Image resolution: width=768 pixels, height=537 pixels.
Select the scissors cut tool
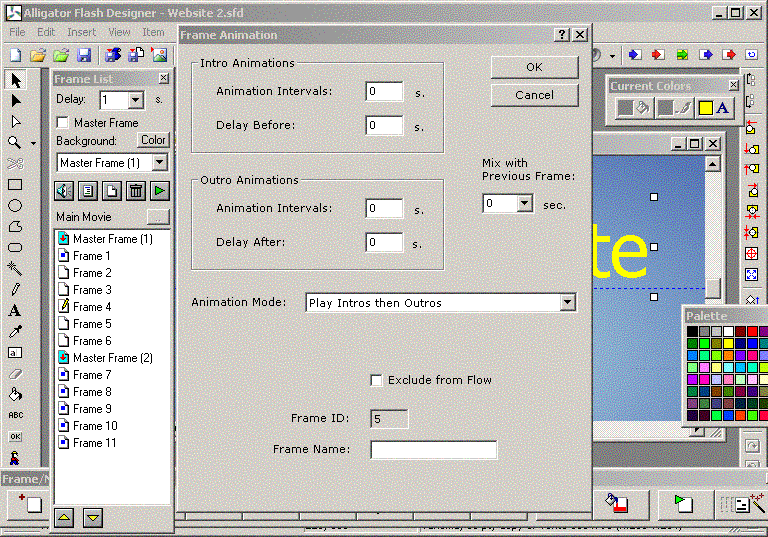click(15, 164)
